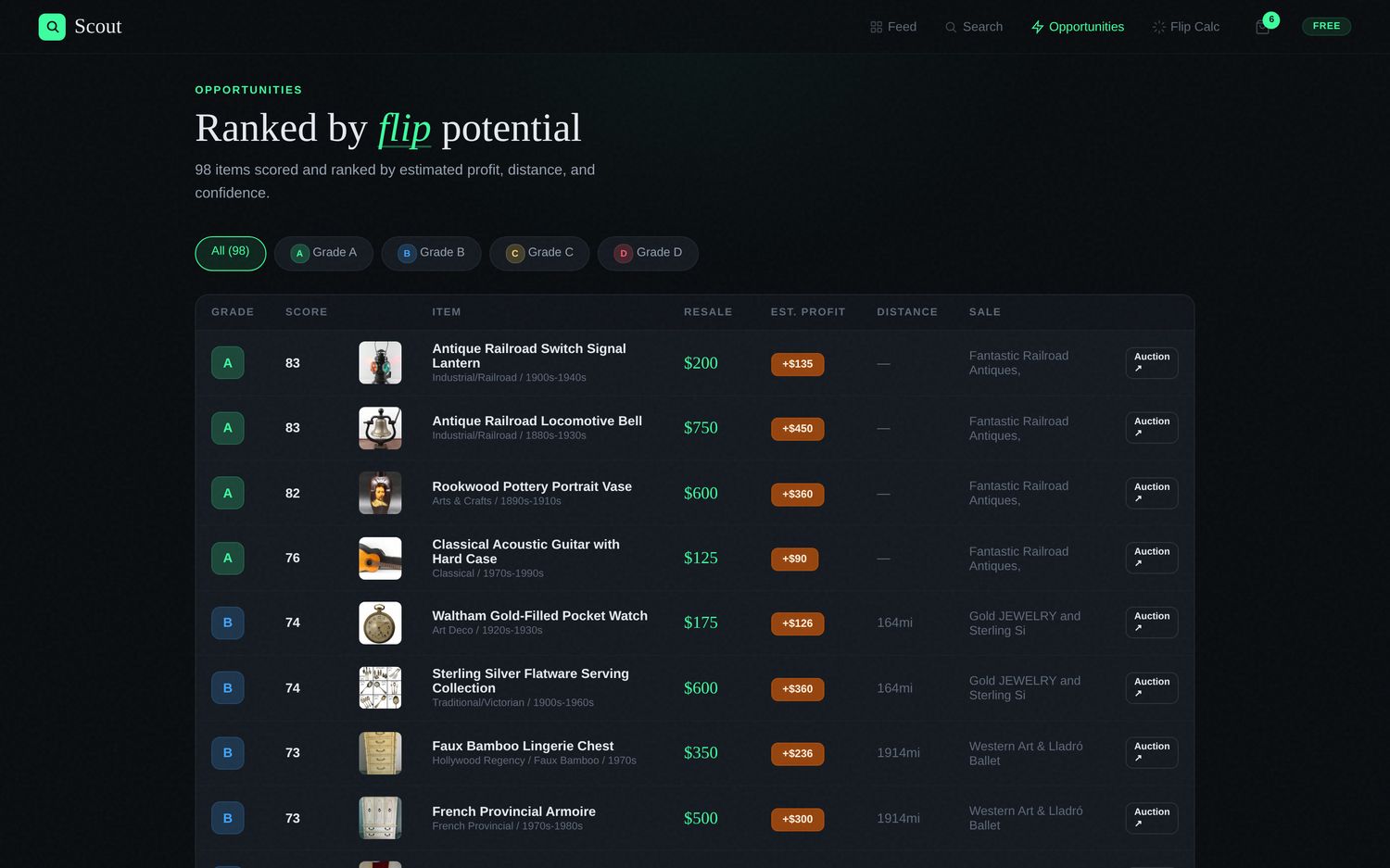Click the grade A badge of Railroad Lantern row
This screenshot has width=1390, height=868.
pos(228,363)
